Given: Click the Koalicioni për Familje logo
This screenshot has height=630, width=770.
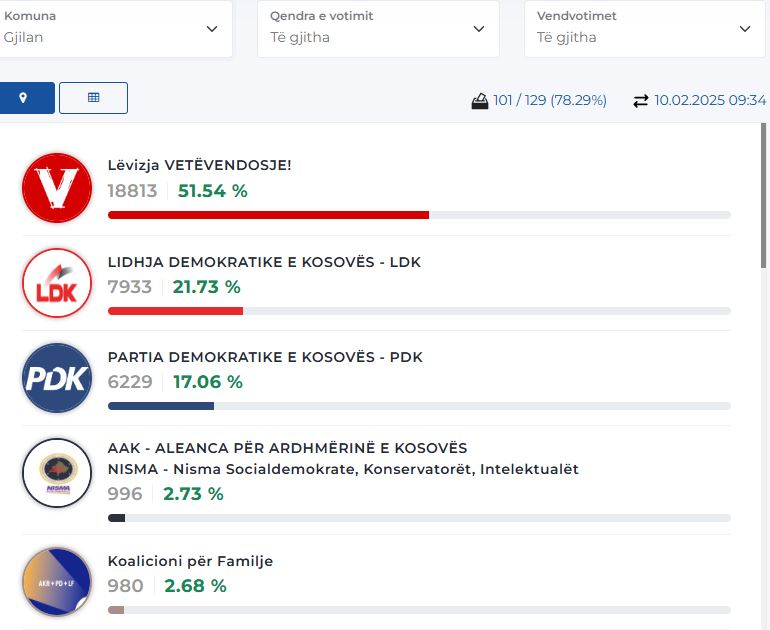Looking at the screenshot, I should click(57, 582).
